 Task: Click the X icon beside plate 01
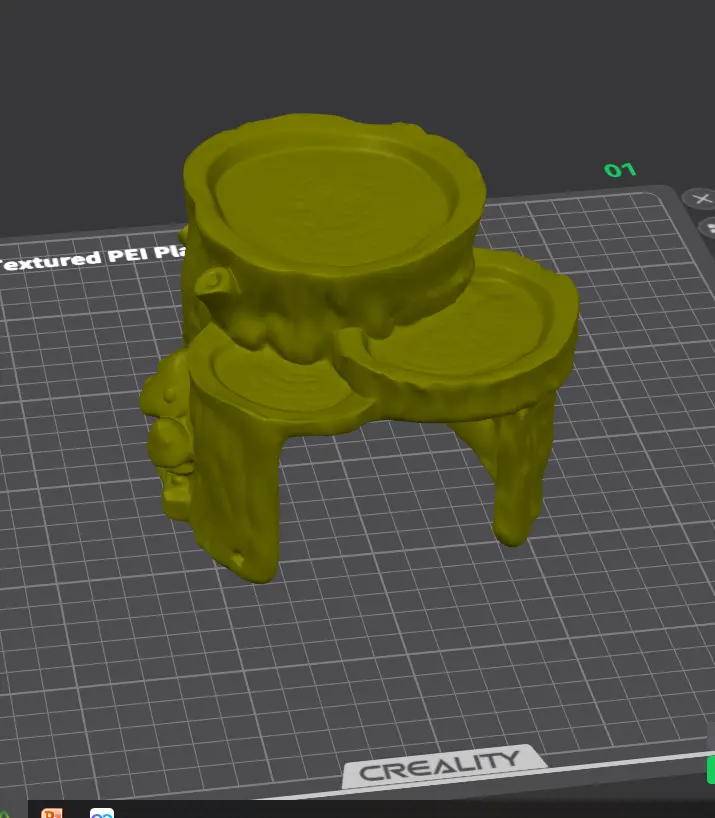(x=701, y=199)
